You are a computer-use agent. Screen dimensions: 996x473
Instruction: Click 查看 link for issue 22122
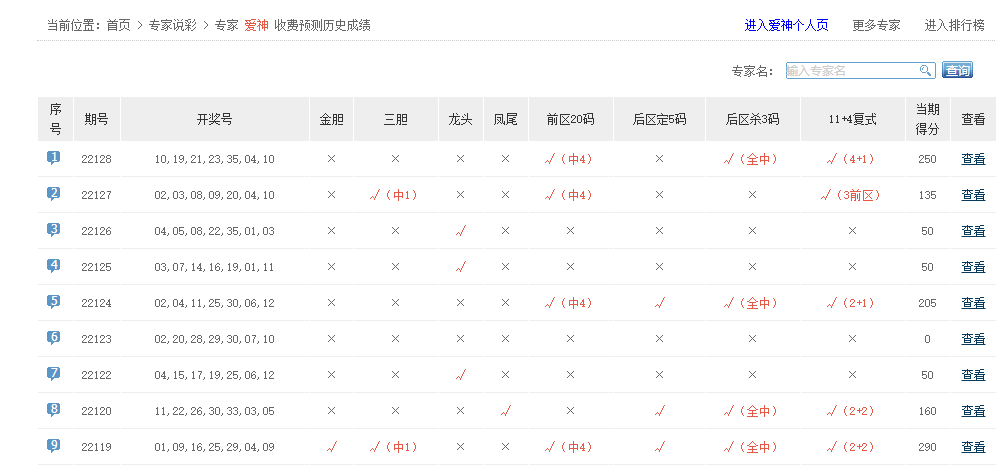pyautogui.click(x=973, y=375)
